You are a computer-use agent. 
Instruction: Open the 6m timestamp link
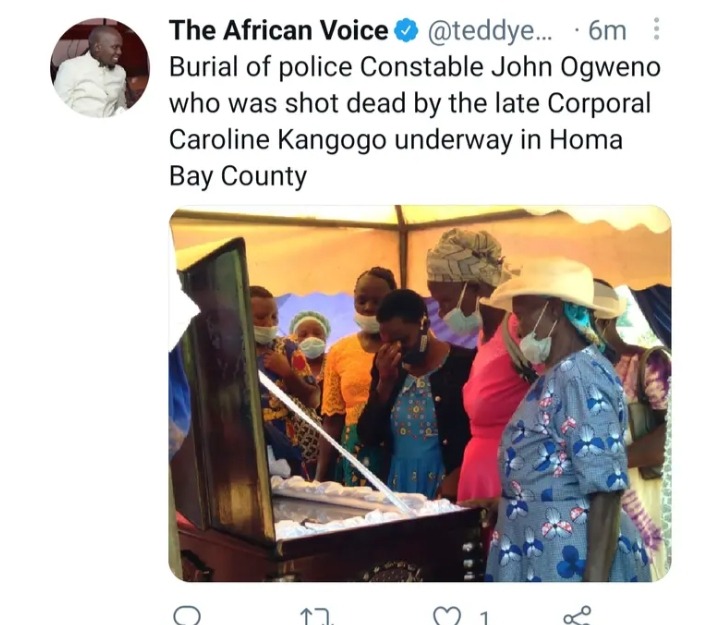point(607,31)
